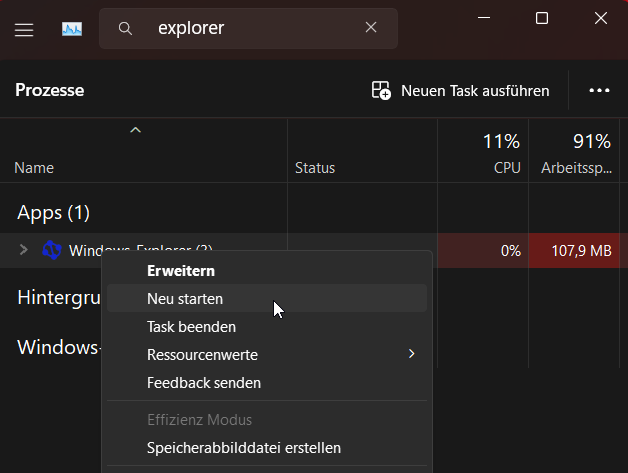The image size is (628, 473).
Task: Open the three-dot more options menu
Action: coord(599,90)
